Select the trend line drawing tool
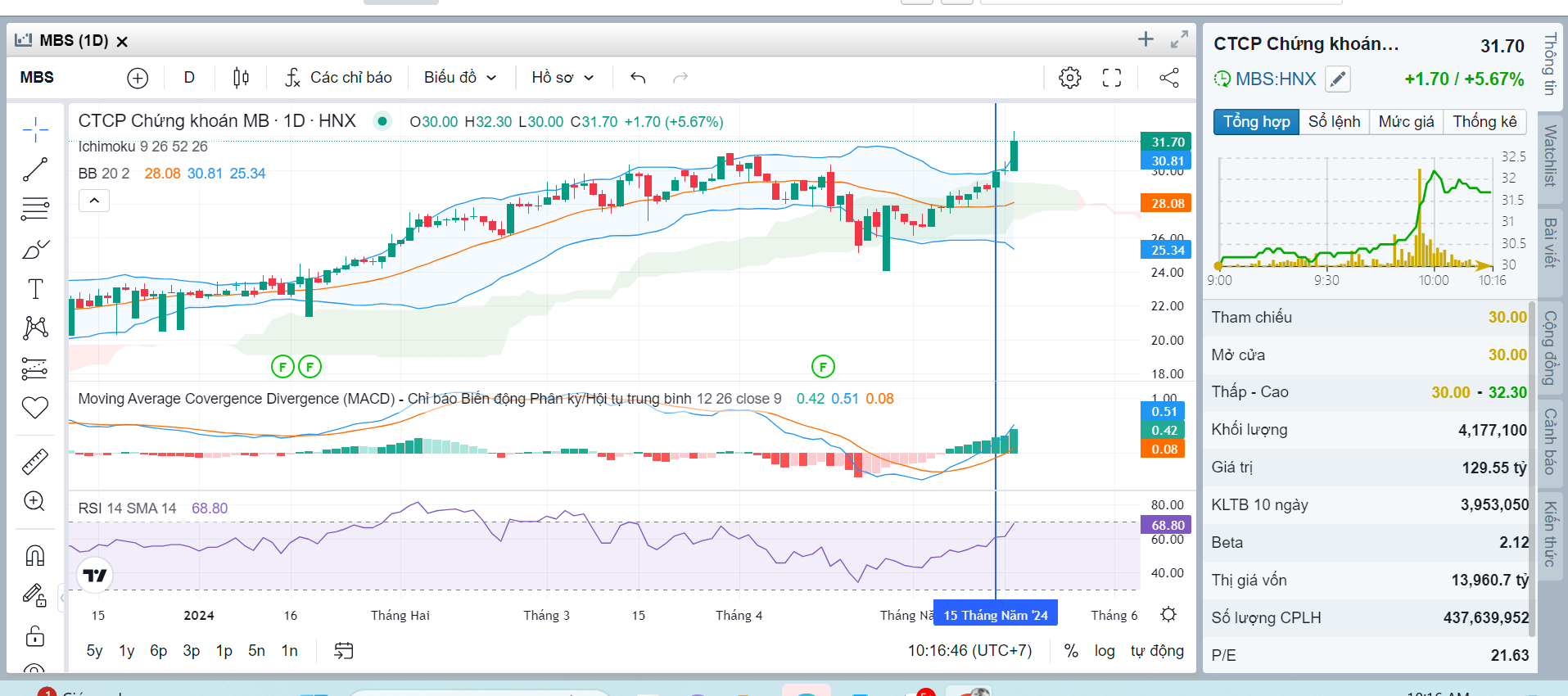The height and width of the screenshot is (696, 1568). [35, 169]
